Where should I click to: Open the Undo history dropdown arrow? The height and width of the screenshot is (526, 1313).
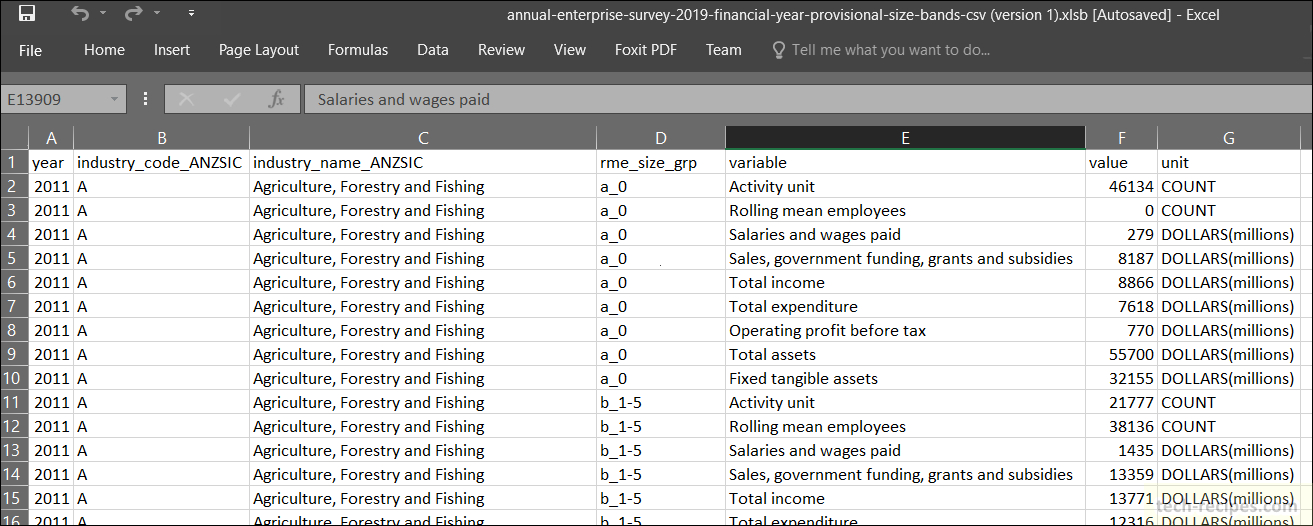tap(103, 14)
